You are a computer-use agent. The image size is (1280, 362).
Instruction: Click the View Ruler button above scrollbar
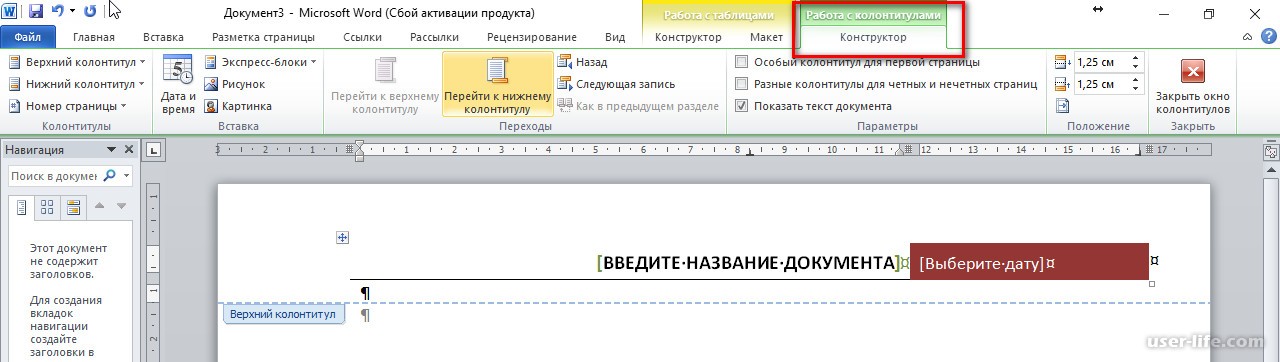tap(1270, 151)
